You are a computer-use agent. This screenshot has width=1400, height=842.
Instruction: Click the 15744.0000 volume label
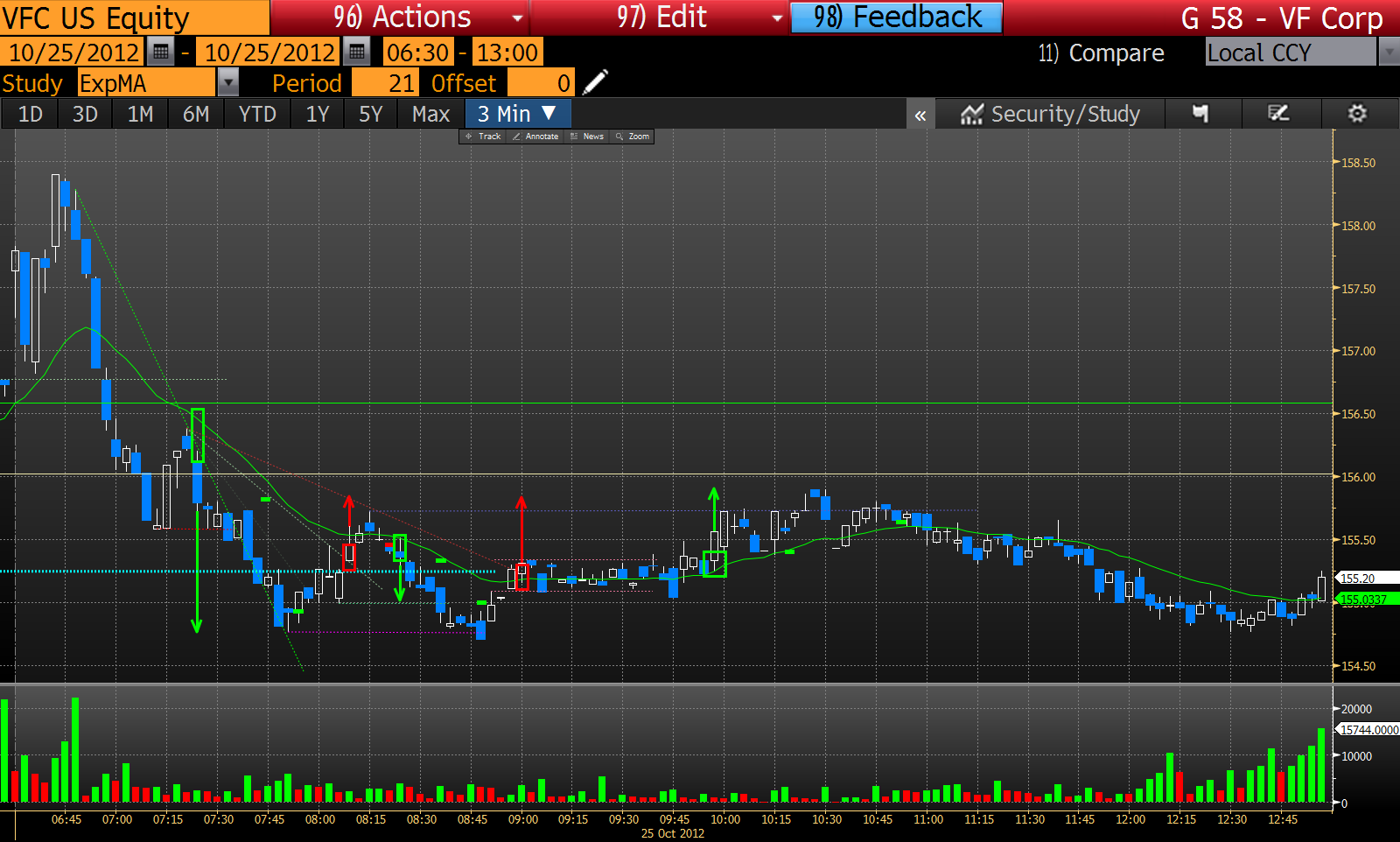pos(1368,730)
